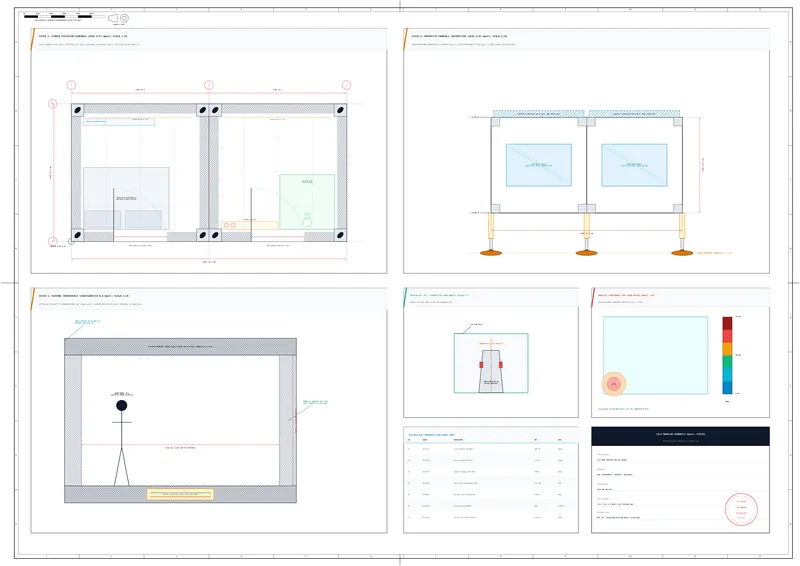Select the yellow floor insert in the section view
800x566 pixels.
[x=180, y=494]
